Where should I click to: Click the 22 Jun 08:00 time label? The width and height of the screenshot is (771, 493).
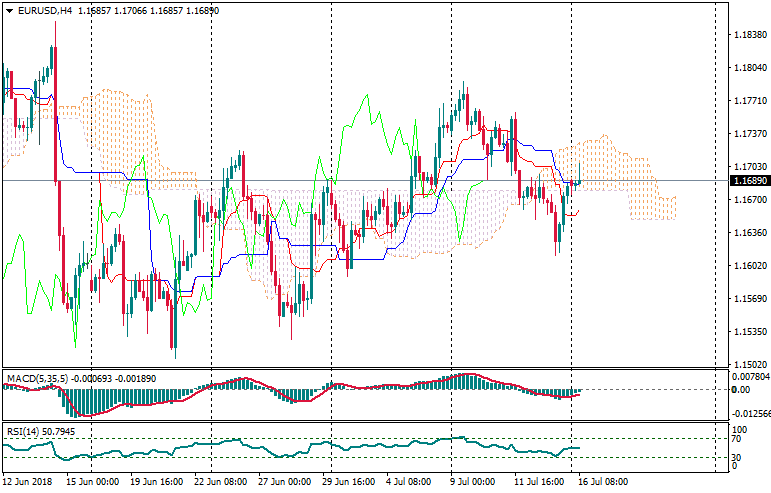click(220, 482)
